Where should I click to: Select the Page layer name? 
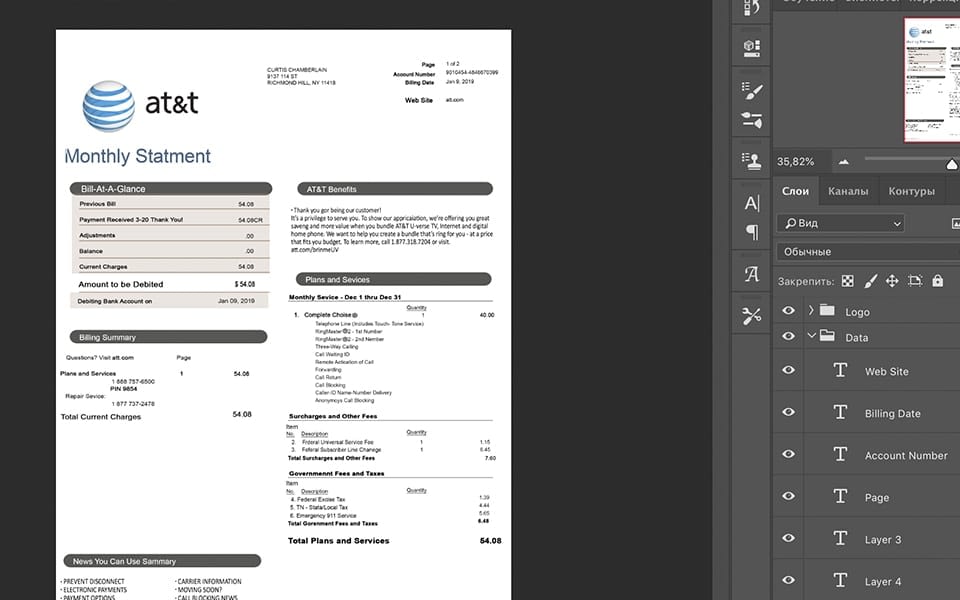[x=877, y=498]
